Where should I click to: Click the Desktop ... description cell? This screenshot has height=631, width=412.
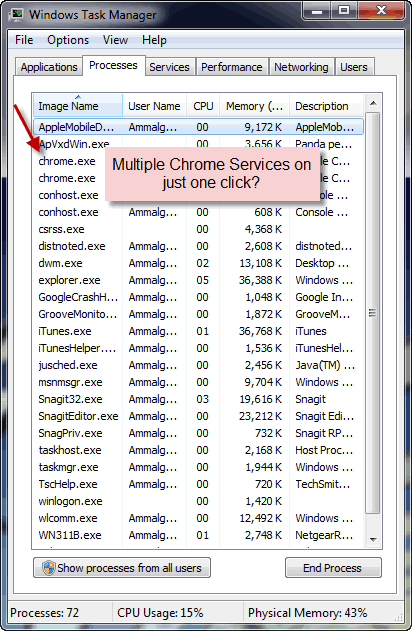point(322,263)
